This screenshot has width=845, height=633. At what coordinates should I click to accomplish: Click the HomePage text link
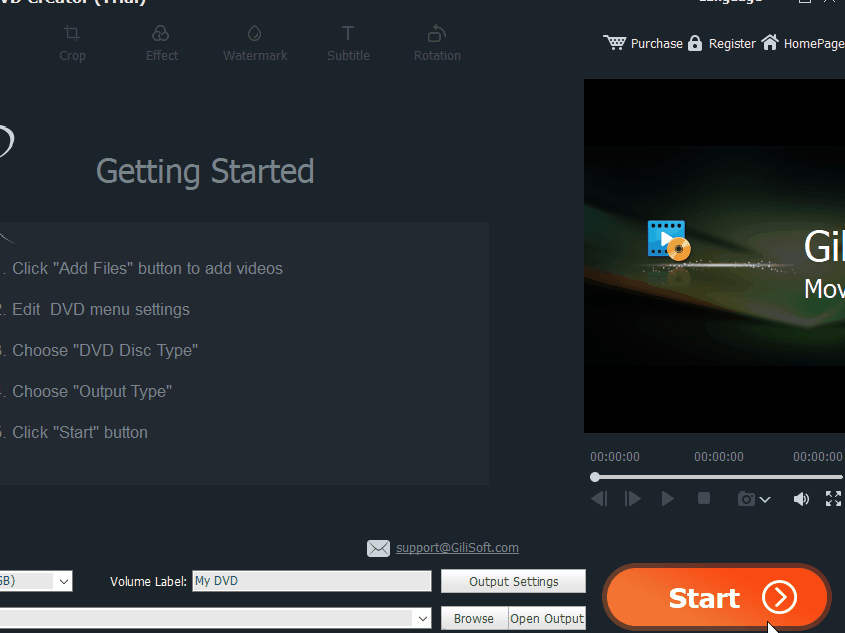point(814,44)
